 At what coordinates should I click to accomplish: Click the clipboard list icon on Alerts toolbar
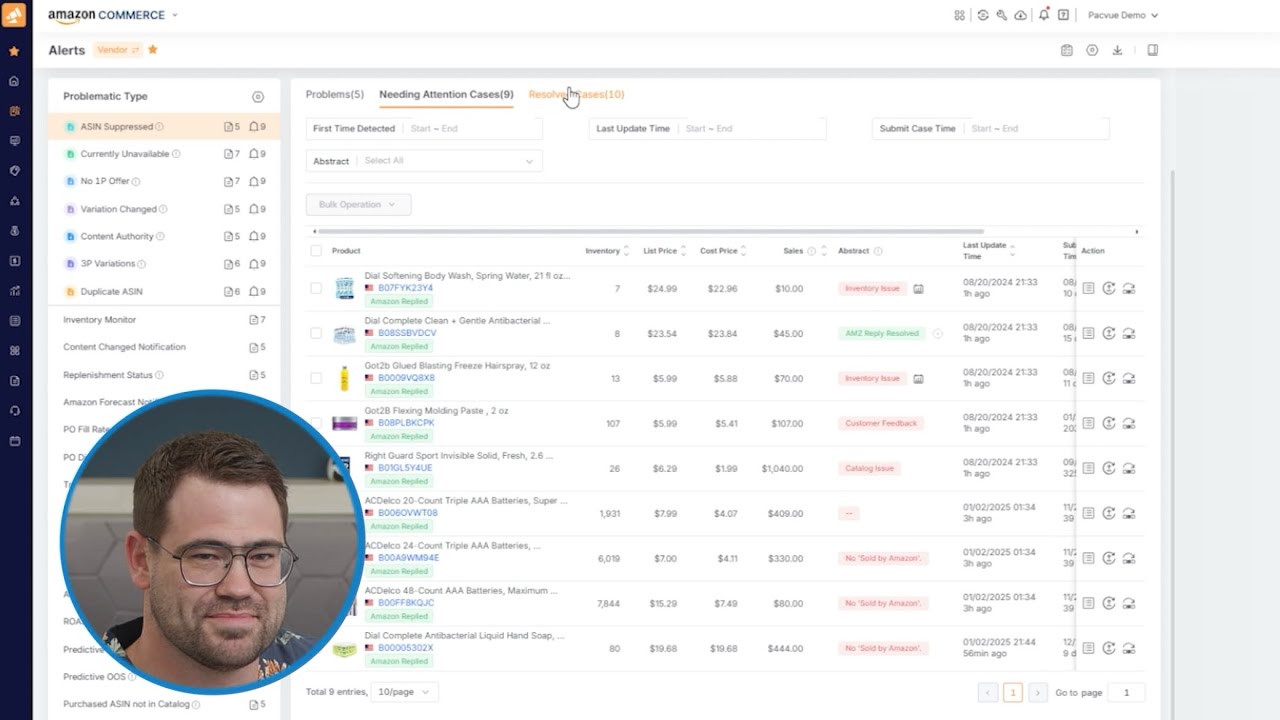(x=1067, y=50)
